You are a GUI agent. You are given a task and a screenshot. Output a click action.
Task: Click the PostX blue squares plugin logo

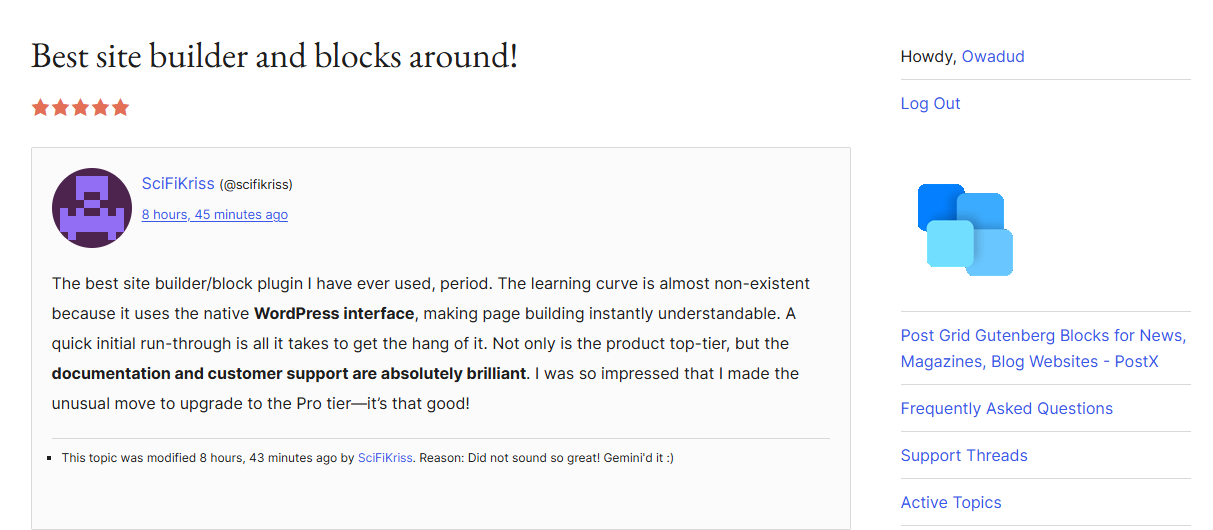965,230
